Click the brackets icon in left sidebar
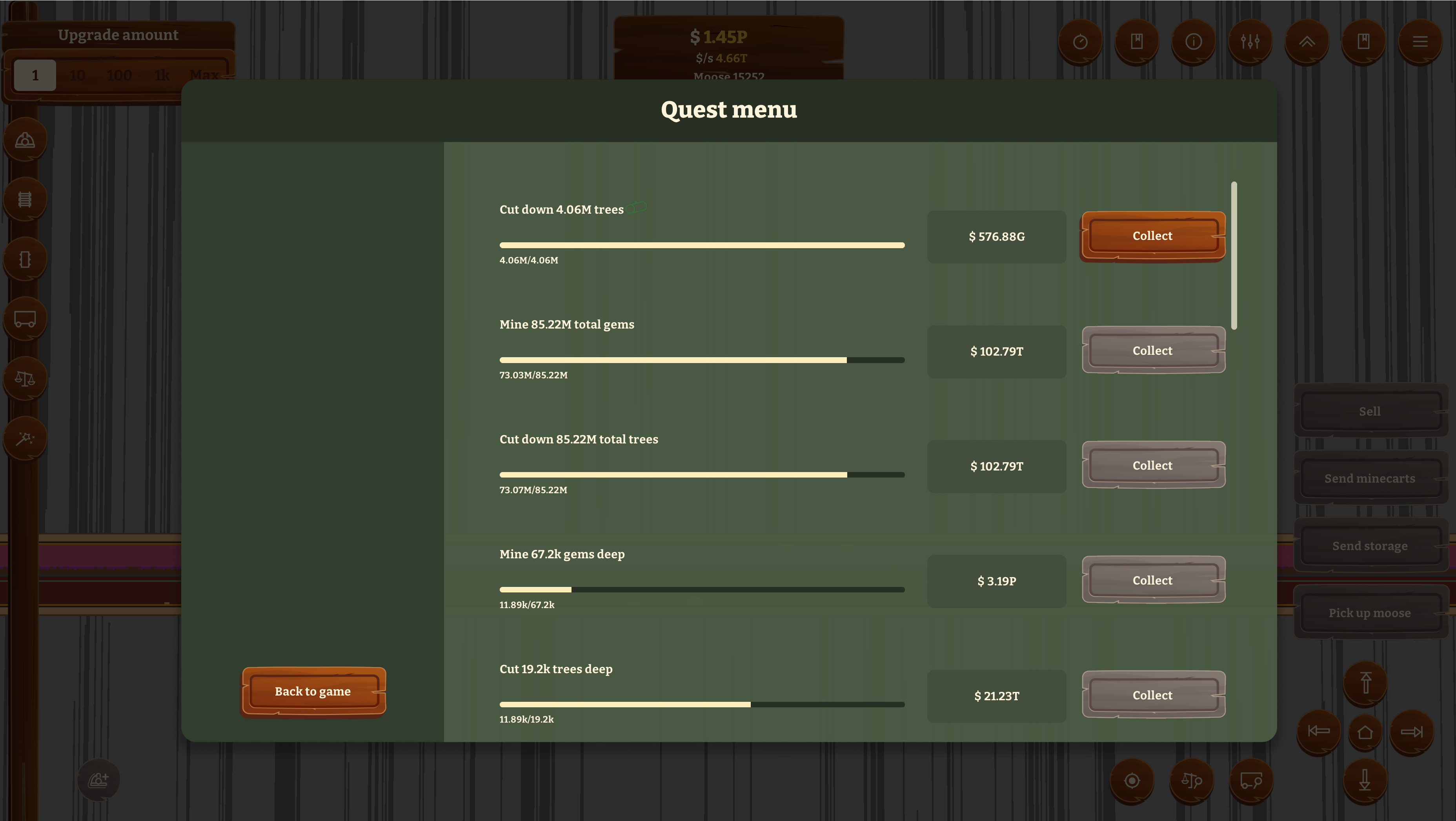1456x821 pixels. [x=25, y=259]
